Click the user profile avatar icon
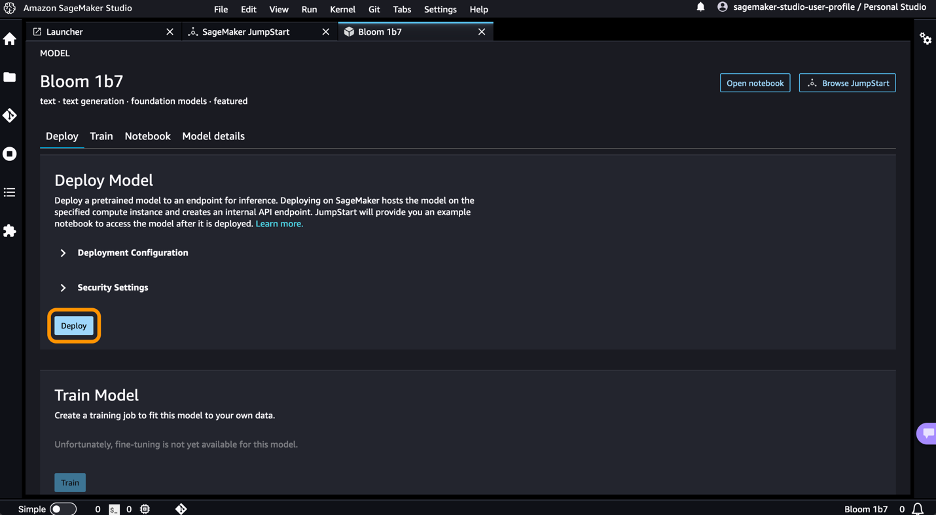Image resolution: width=936 pixels, height=516 pixels. point(722,7)
